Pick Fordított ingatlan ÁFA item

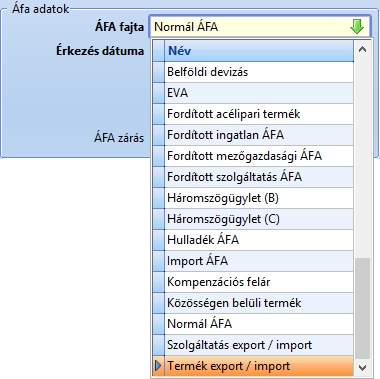click(259, 135)
